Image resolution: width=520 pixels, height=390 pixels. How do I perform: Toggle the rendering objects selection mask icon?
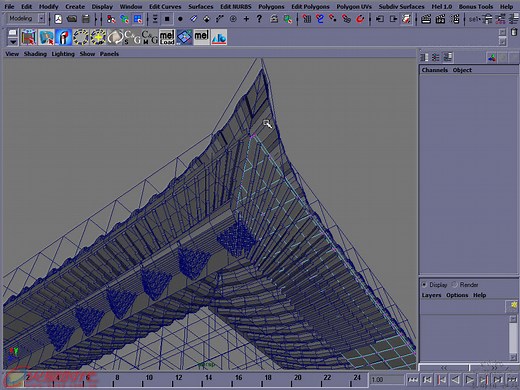[233, 19]
